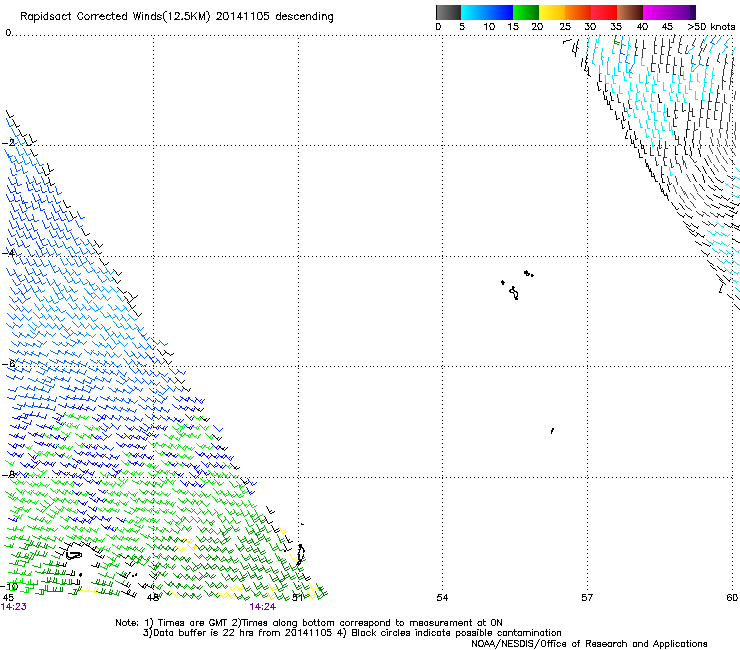Click the '45' label under the color scale

(667, 27)
